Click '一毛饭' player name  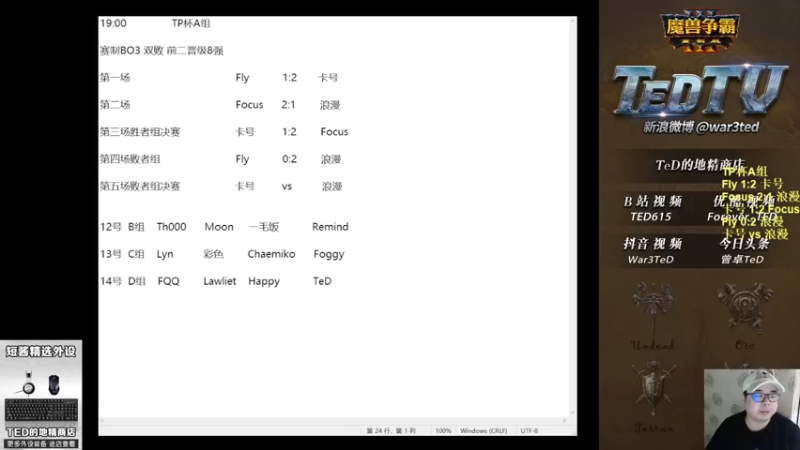coord(264,227)
